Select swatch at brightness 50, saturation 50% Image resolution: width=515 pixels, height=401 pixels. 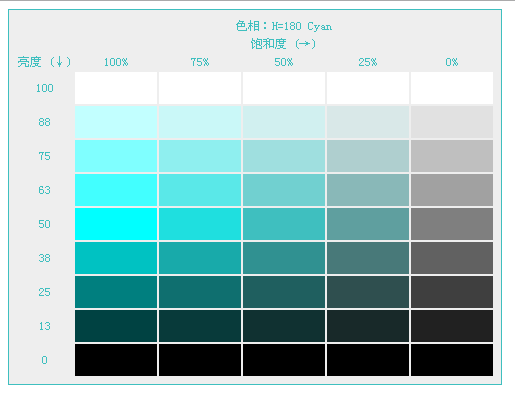point(284,224)
